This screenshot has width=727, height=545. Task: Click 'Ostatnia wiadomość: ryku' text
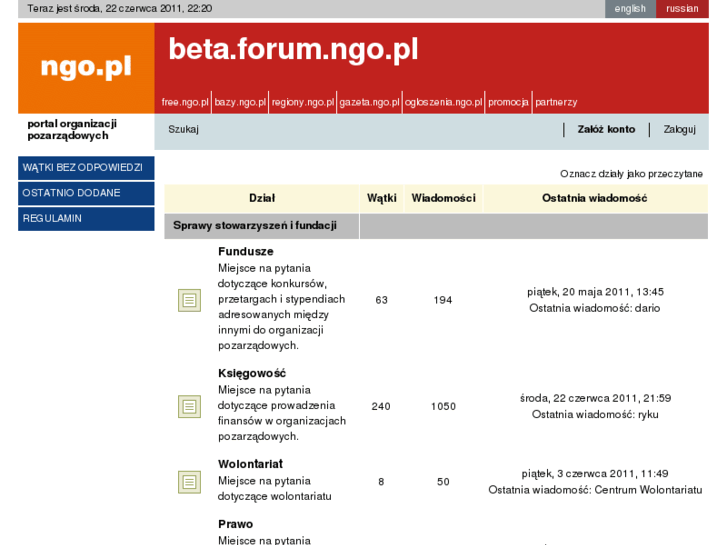595,414
